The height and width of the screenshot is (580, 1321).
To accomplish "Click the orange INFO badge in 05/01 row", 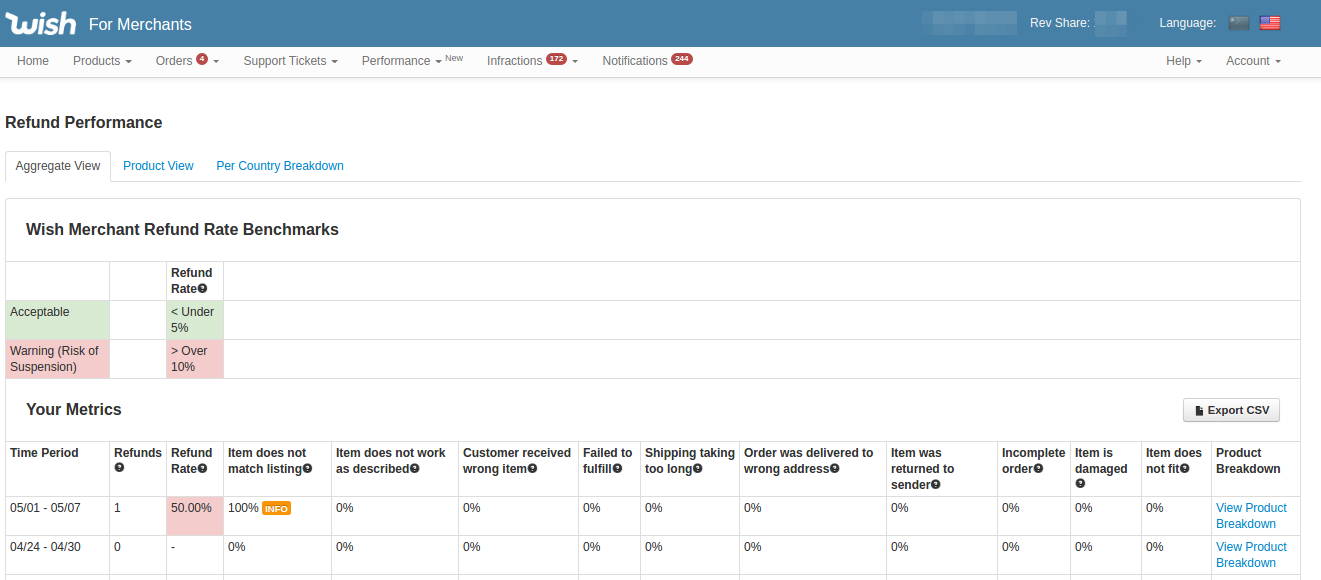I will coord(276,509).
